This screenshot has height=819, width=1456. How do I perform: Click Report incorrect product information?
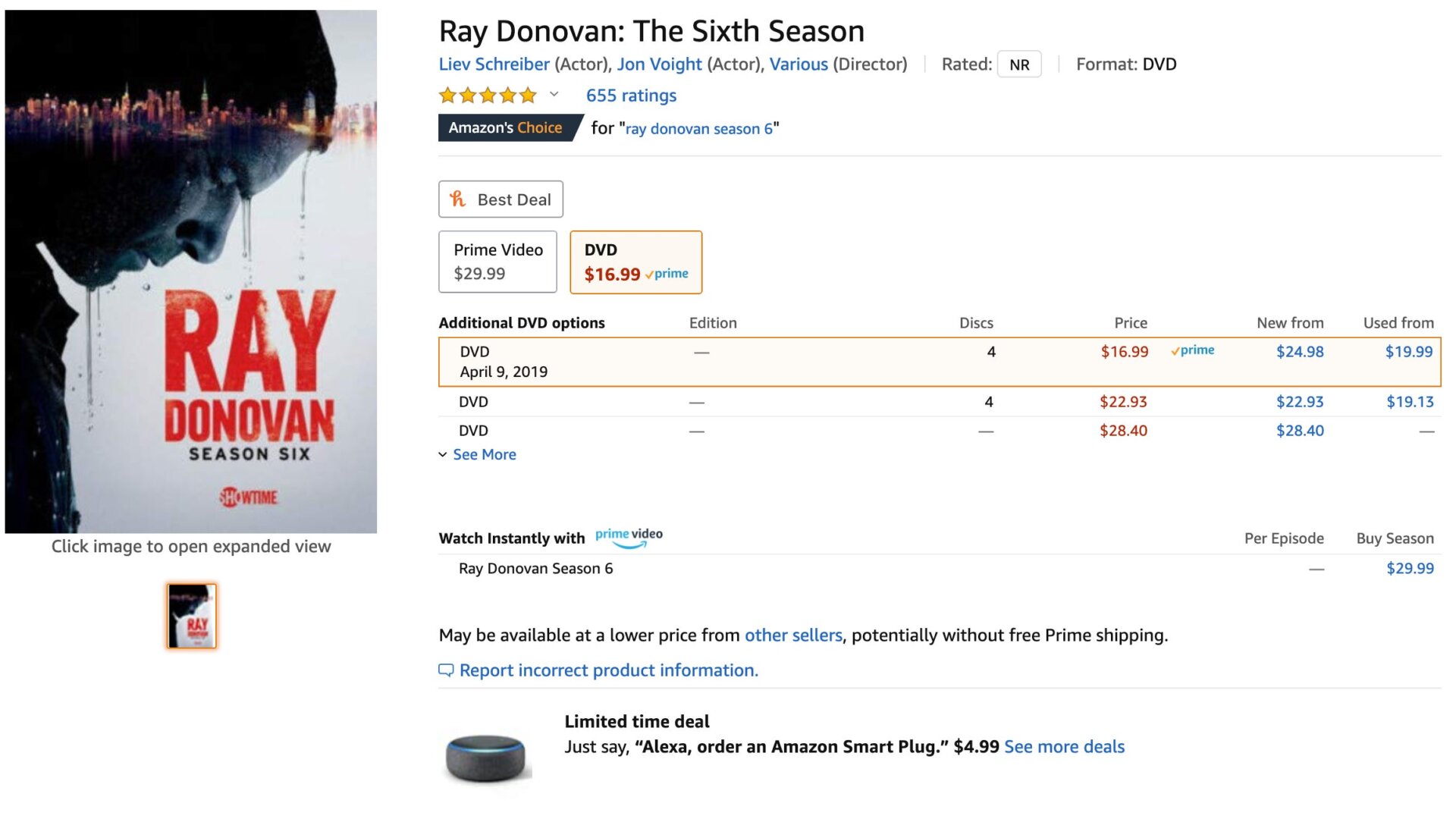[x=609, y=670]
